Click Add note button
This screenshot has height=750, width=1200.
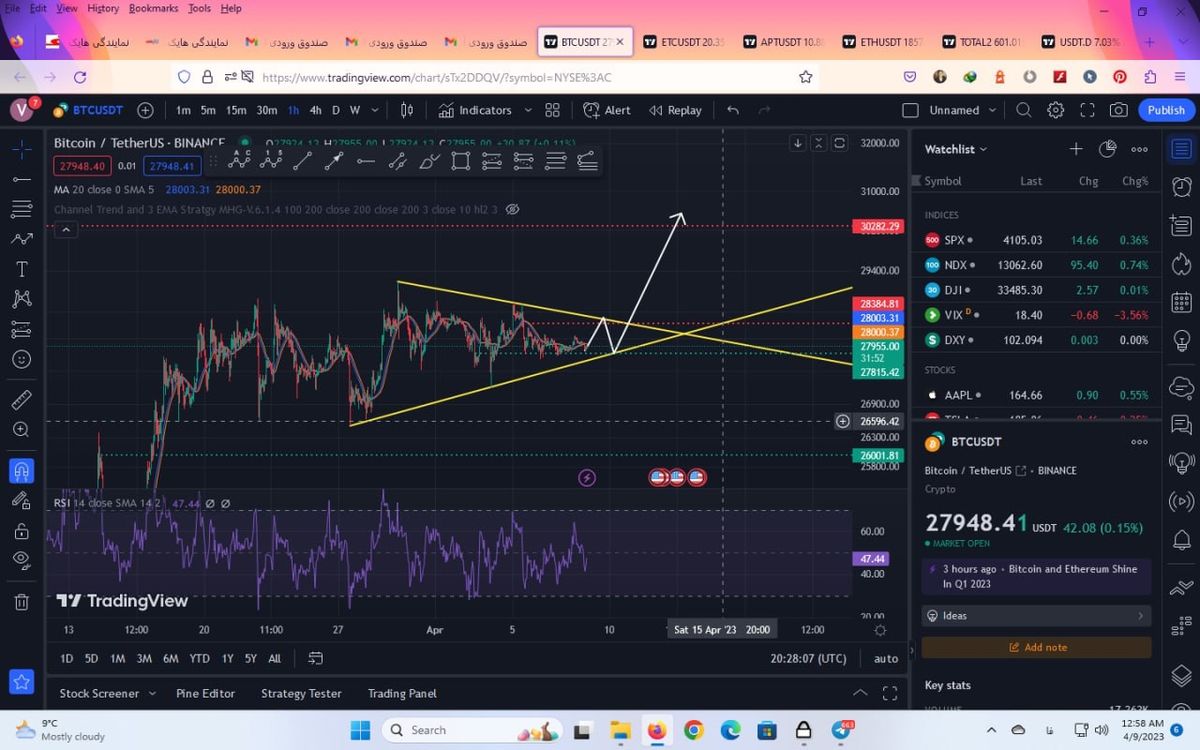(1036, 647)
